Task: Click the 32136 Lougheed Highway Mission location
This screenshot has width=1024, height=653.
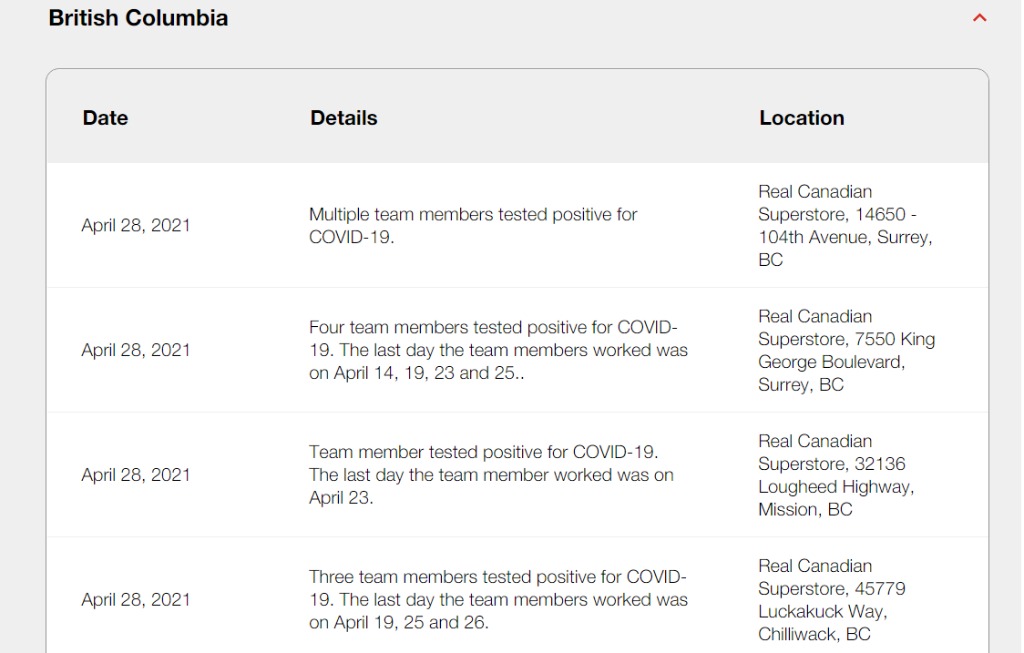Action: pyautogui.click(x=836, y=475)
